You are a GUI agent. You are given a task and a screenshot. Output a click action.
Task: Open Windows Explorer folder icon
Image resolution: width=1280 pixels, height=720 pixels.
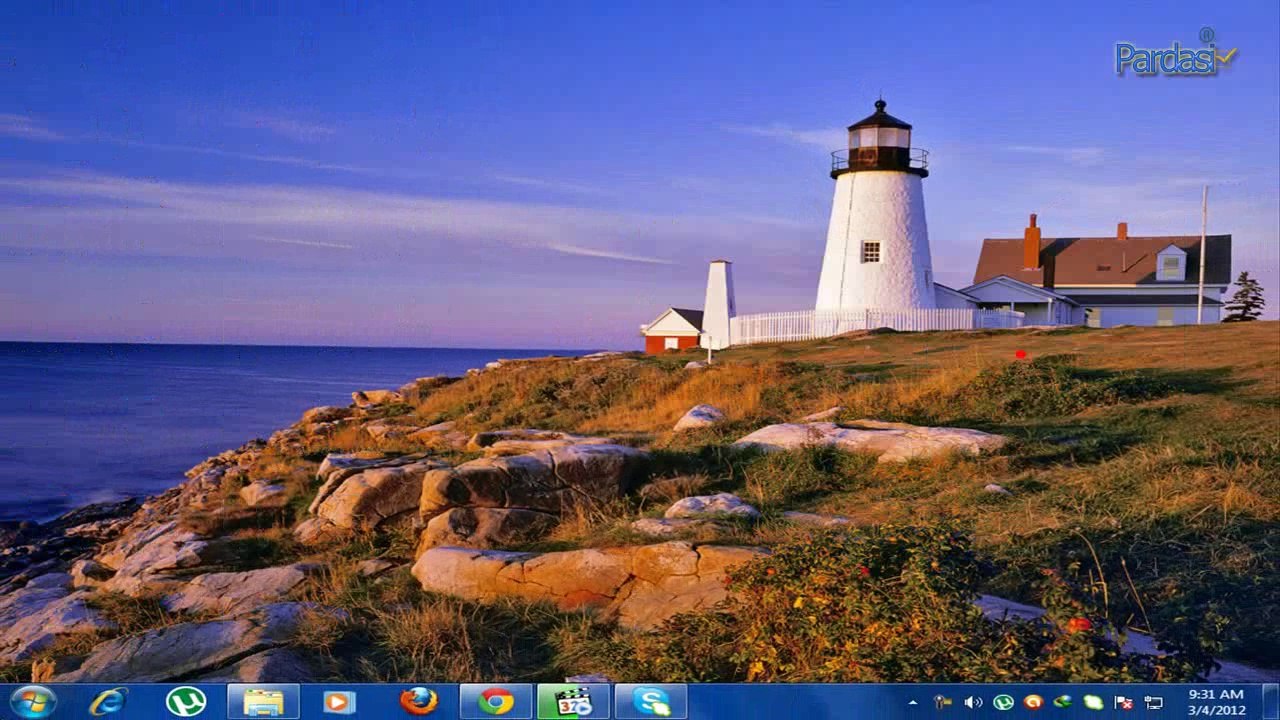(263, 701)
